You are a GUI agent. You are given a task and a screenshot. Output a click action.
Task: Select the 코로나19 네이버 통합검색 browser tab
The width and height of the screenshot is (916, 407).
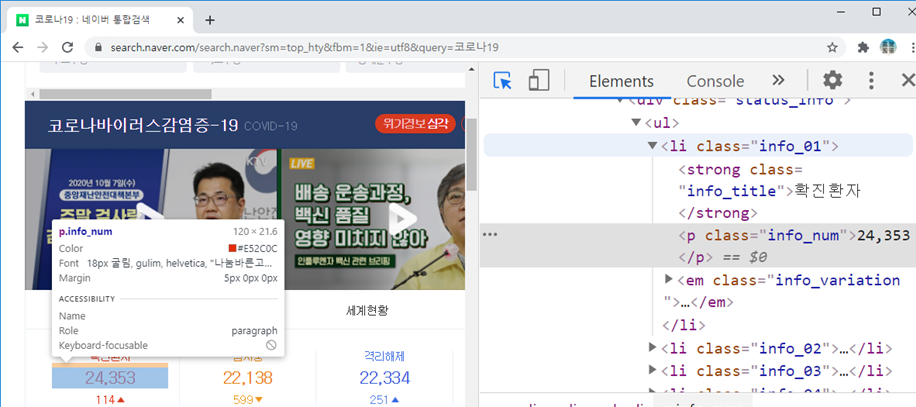click(101, 20)
